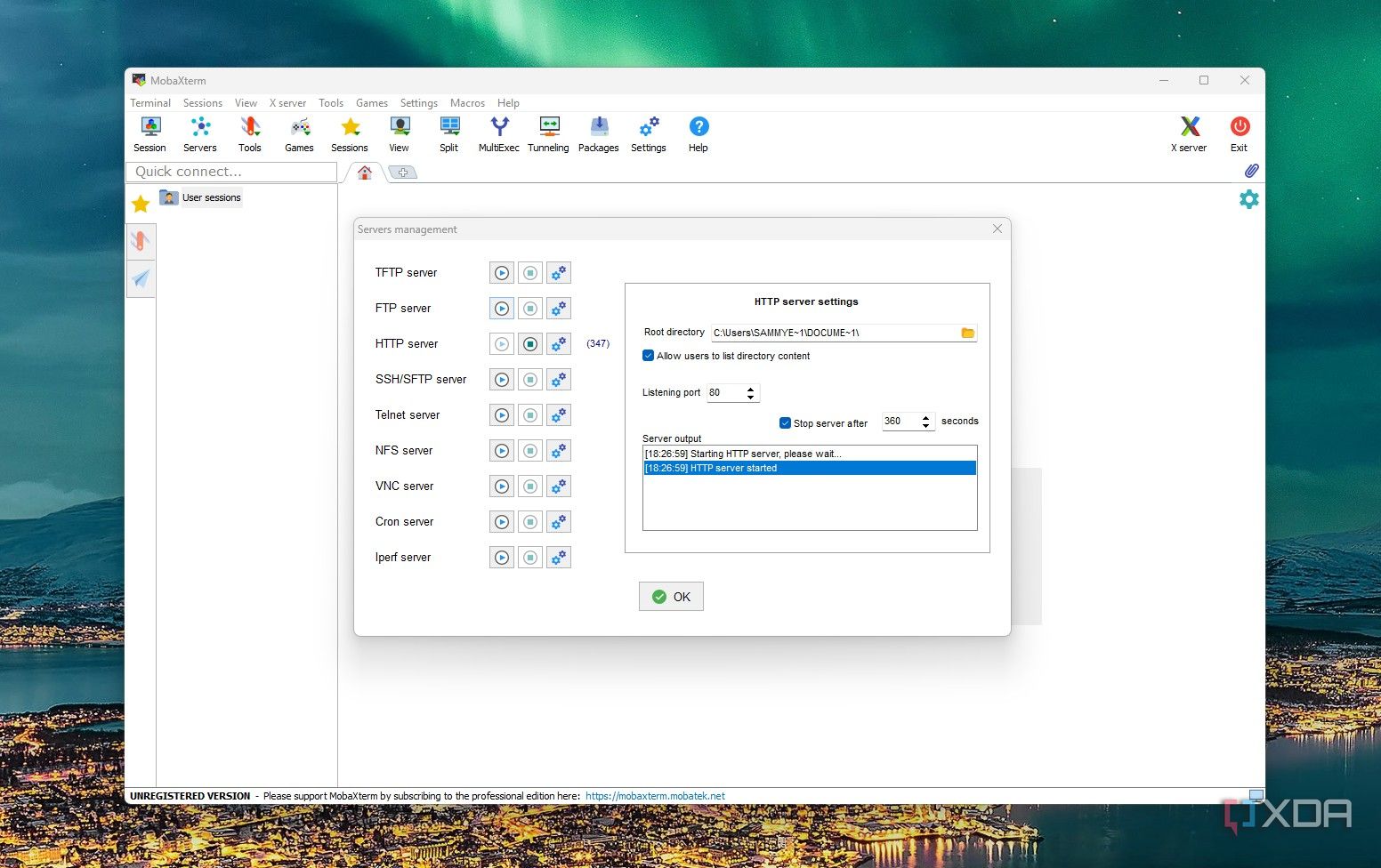
Task: Start the TFTP server
Action: (x=502, y=273)
